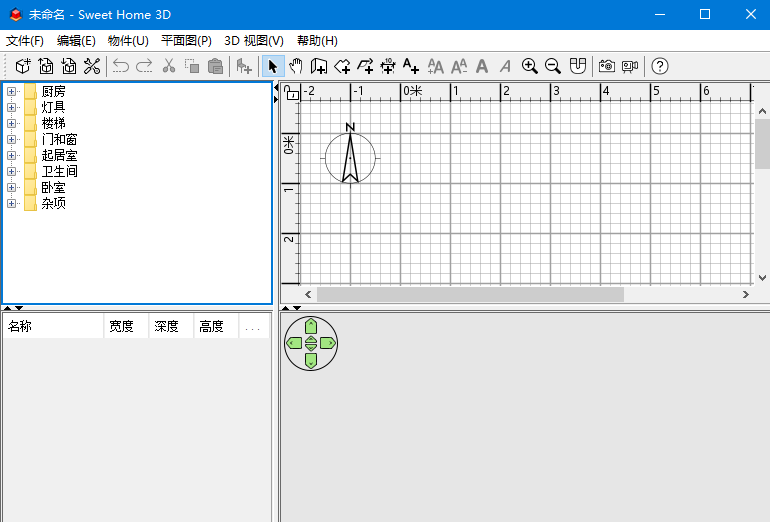Screen dimensions: 770x522
Task: Activate the Add text labels tool
Action: [x=411, y=66]
